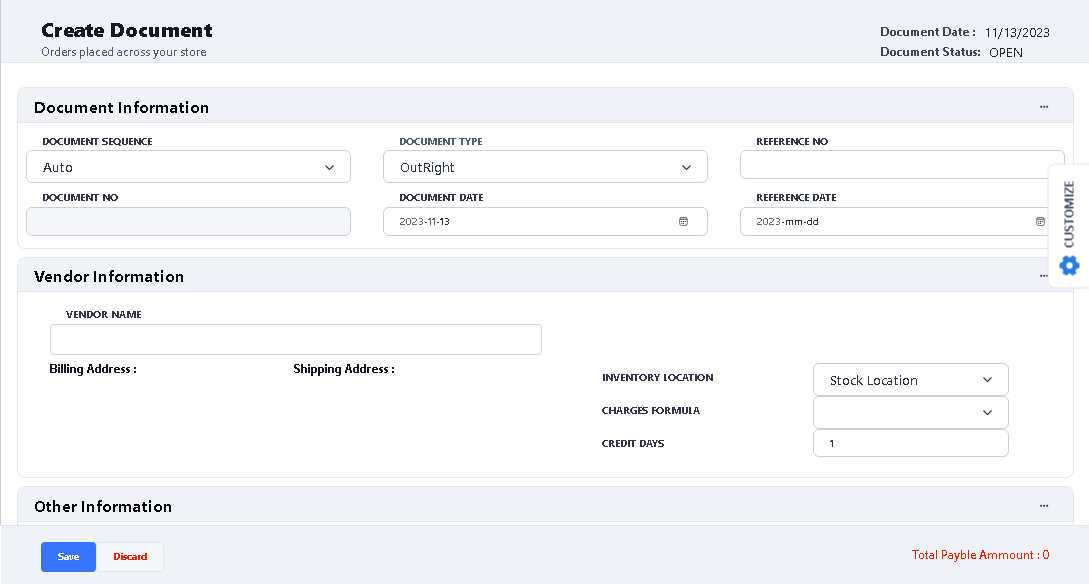Open Document Information section options ellipsis
The image size is (1089, 584).
(x=1044, y=107)
